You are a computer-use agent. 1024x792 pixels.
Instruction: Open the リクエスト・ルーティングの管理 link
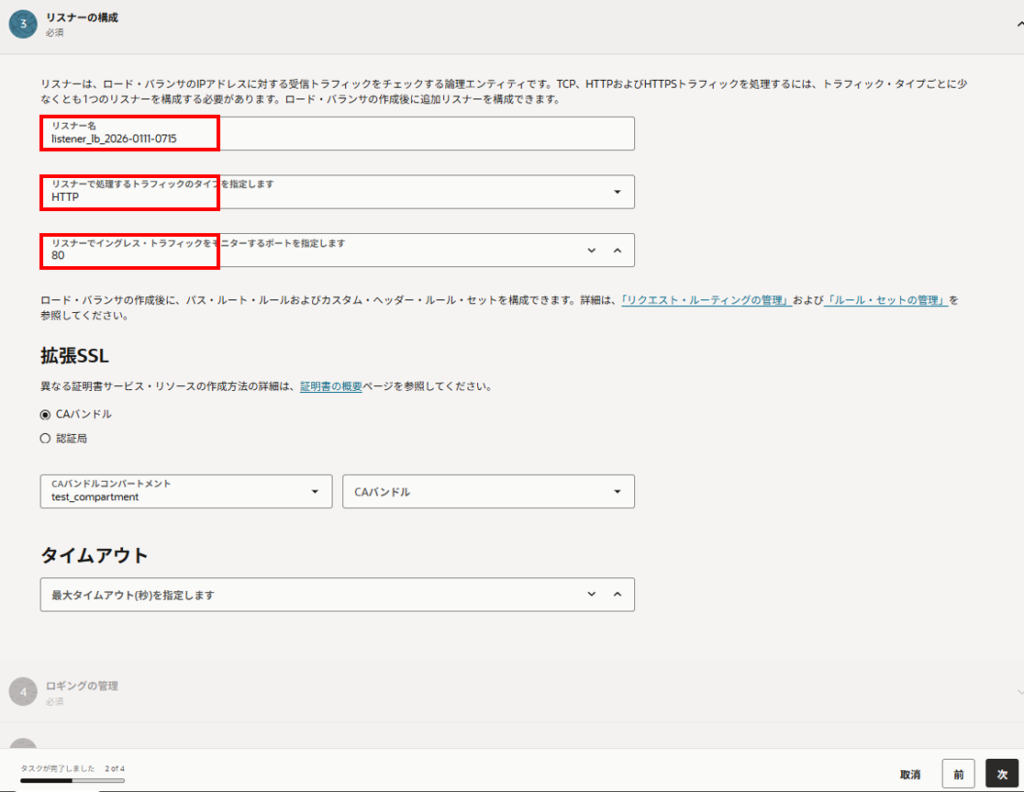coord(706,300)
